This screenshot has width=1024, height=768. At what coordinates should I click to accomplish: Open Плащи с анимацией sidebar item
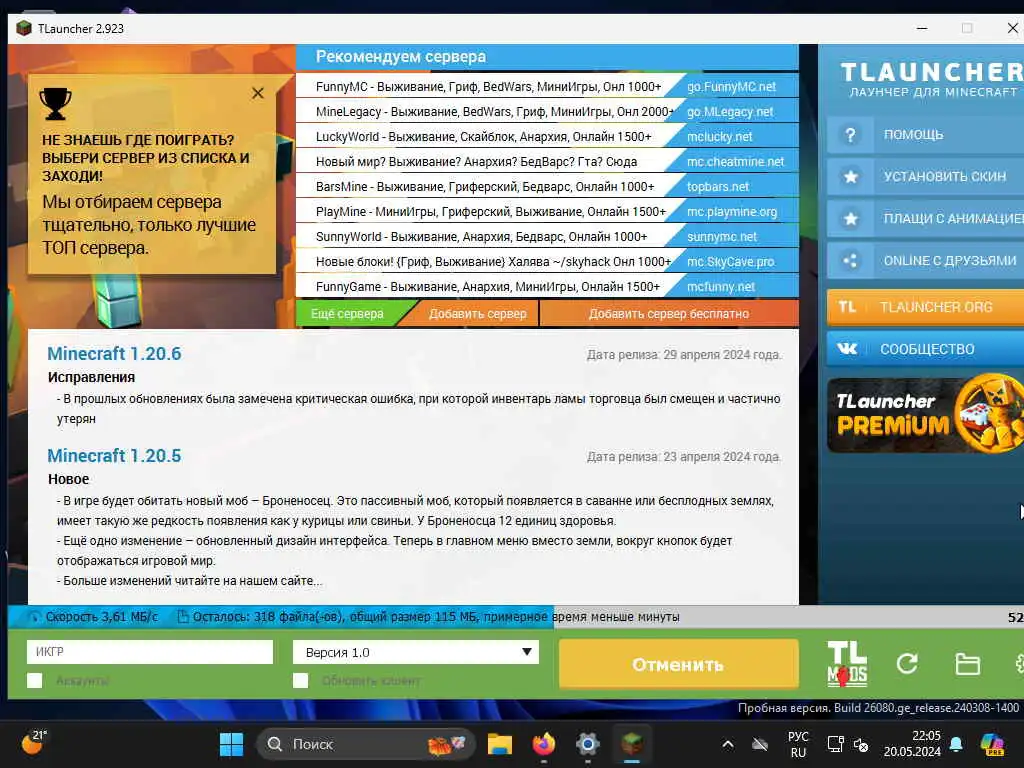click(925, 219)
